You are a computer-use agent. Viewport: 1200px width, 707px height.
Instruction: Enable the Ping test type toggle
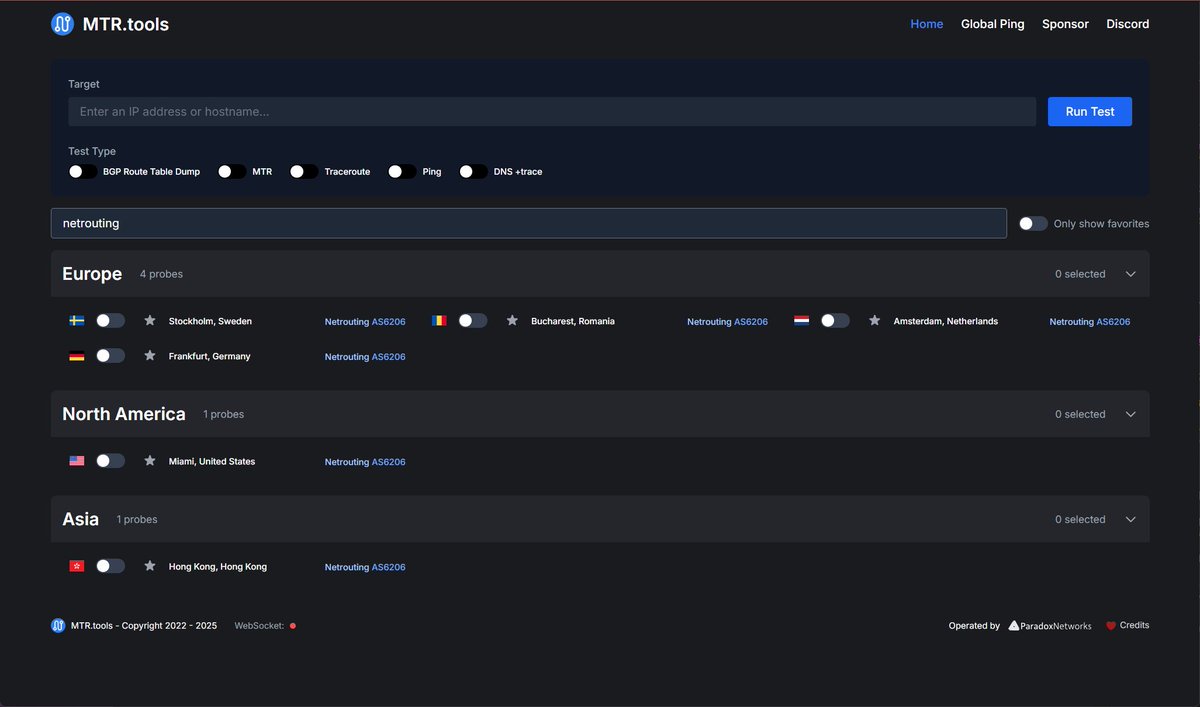(402, 172)
